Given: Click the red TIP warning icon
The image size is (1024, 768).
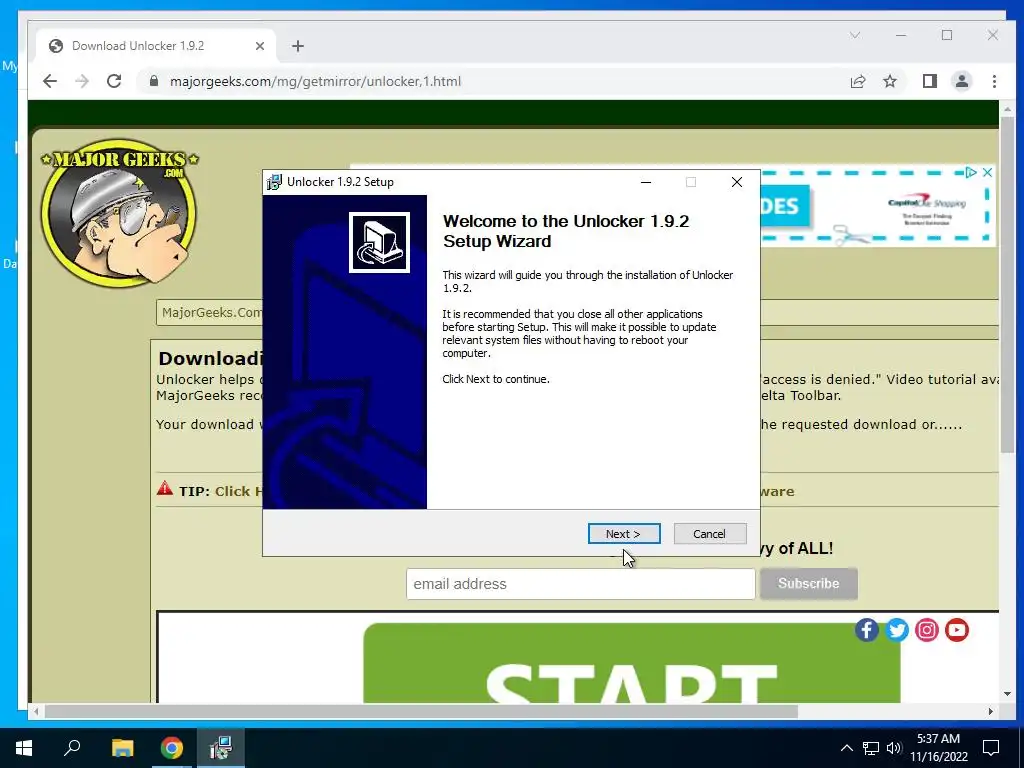Looking at the screenshot, I should pos(165,488).
